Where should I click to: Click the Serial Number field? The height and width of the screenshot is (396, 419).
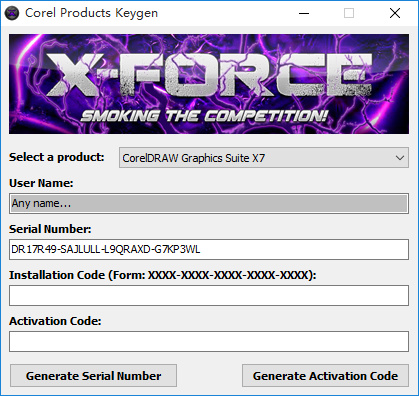pyautogui.click(x=209, y=249)
